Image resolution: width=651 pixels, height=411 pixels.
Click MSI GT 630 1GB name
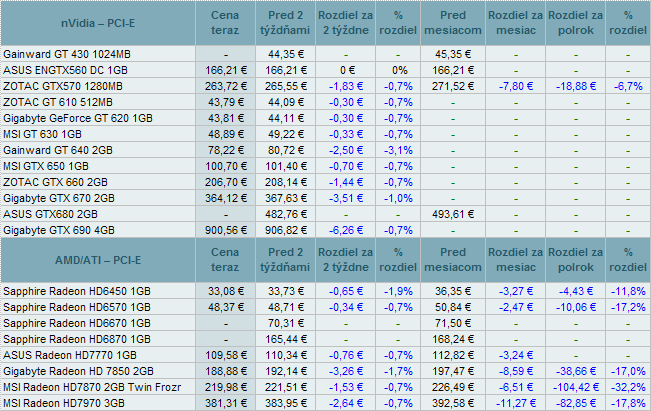42,134
